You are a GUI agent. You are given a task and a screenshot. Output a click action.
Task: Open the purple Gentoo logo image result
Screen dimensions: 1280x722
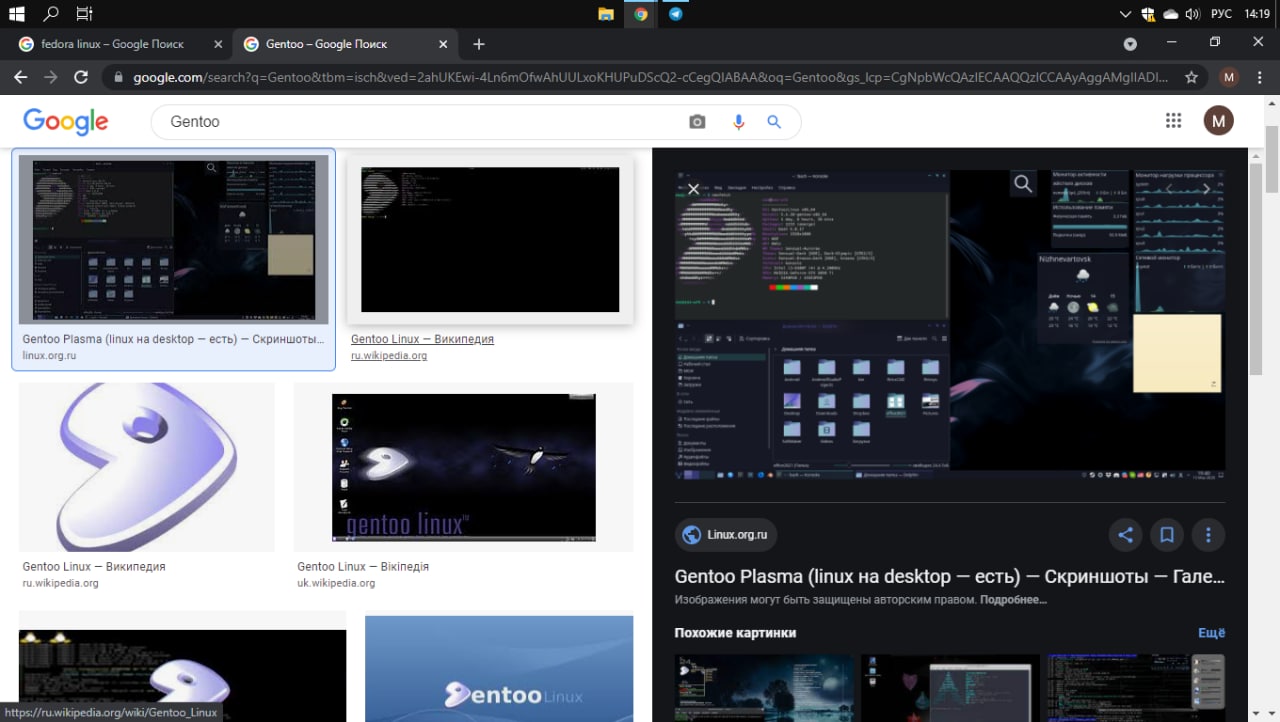pos(146,466)
